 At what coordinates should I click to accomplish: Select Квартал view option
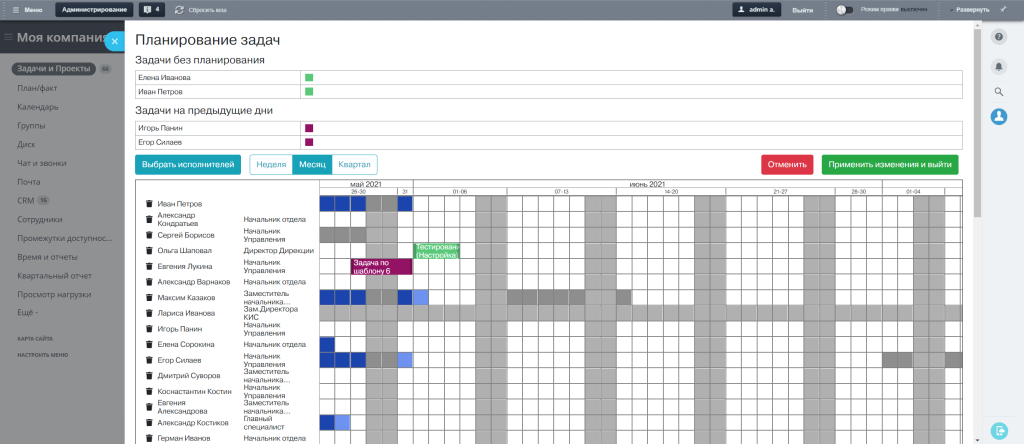tap(355, 165)
